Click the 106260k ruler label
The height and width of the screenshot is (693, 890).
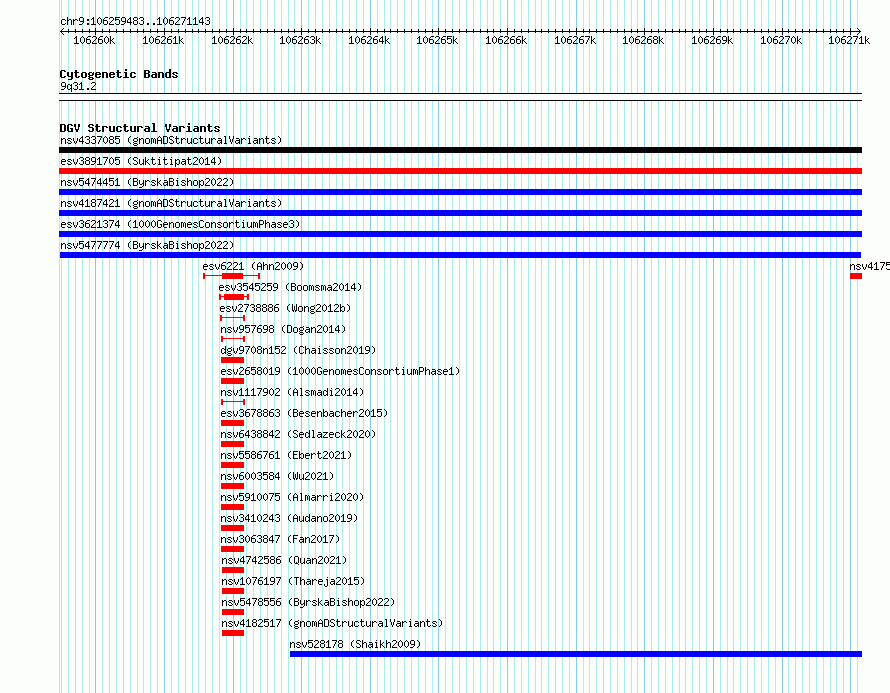[x=94, y=40]
